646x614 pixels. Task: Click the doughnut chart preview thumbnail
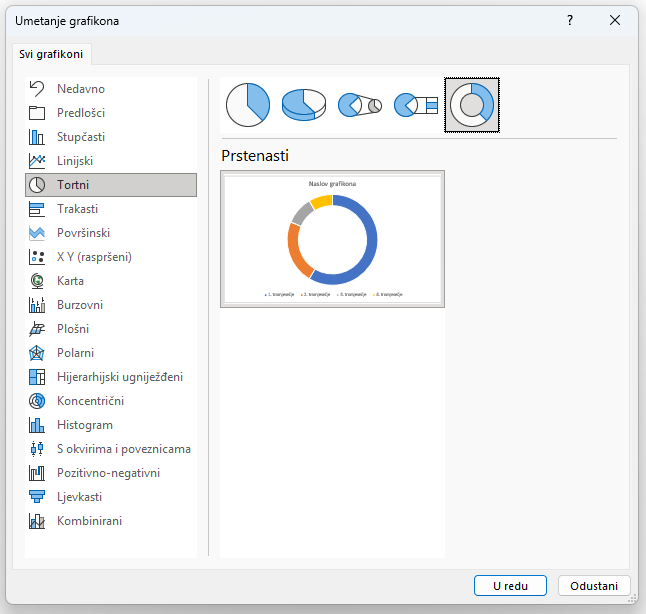point(332,239)
